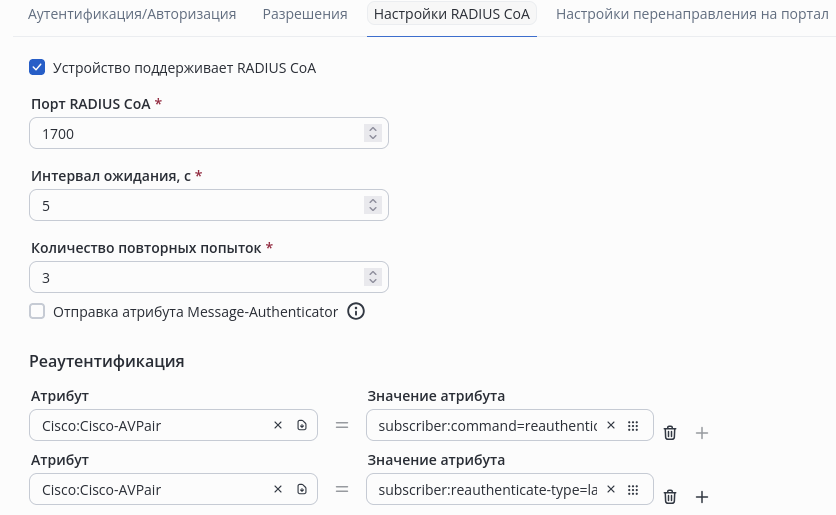Delete the second reauthentication attribute row
This screenshot has width=836, height=515.
670,497
